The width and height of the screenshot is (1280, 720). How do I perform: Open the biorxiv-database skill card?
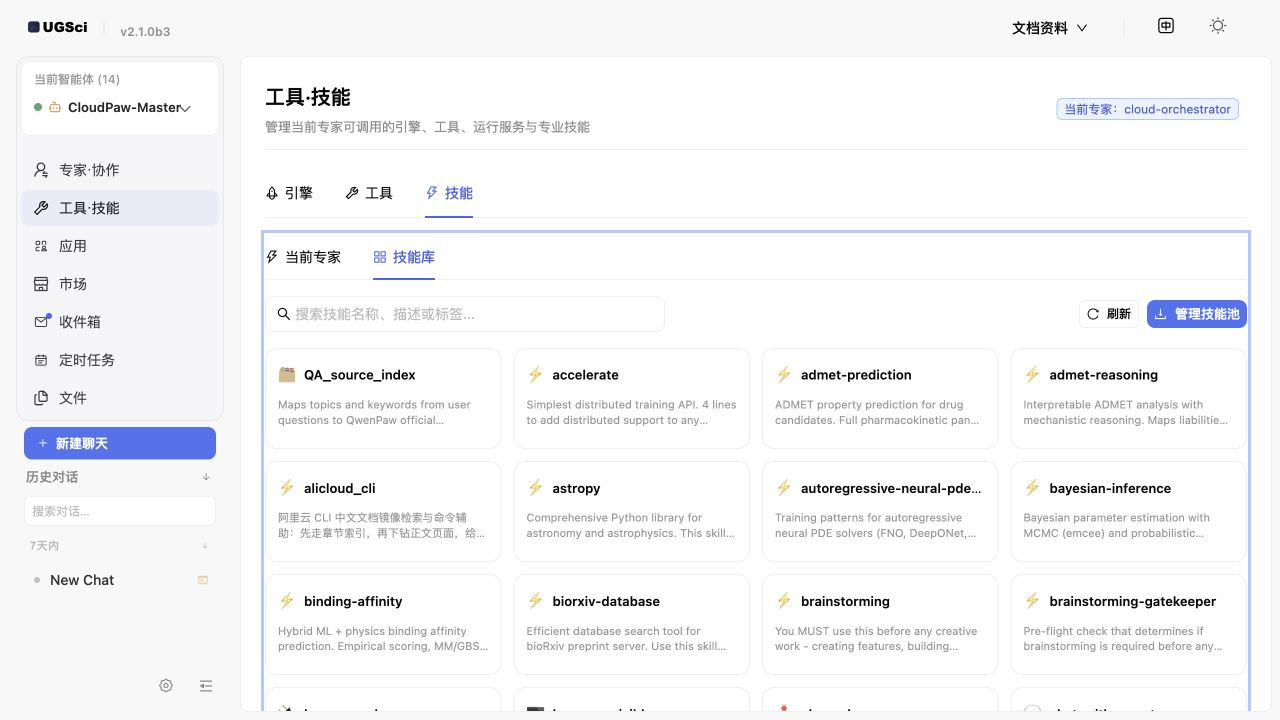click(631, 624)
